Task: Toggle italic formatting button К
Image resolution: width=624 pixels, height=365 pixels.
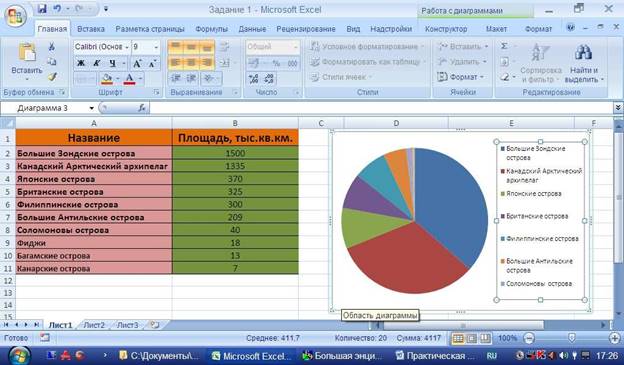Action: point(97,63)
